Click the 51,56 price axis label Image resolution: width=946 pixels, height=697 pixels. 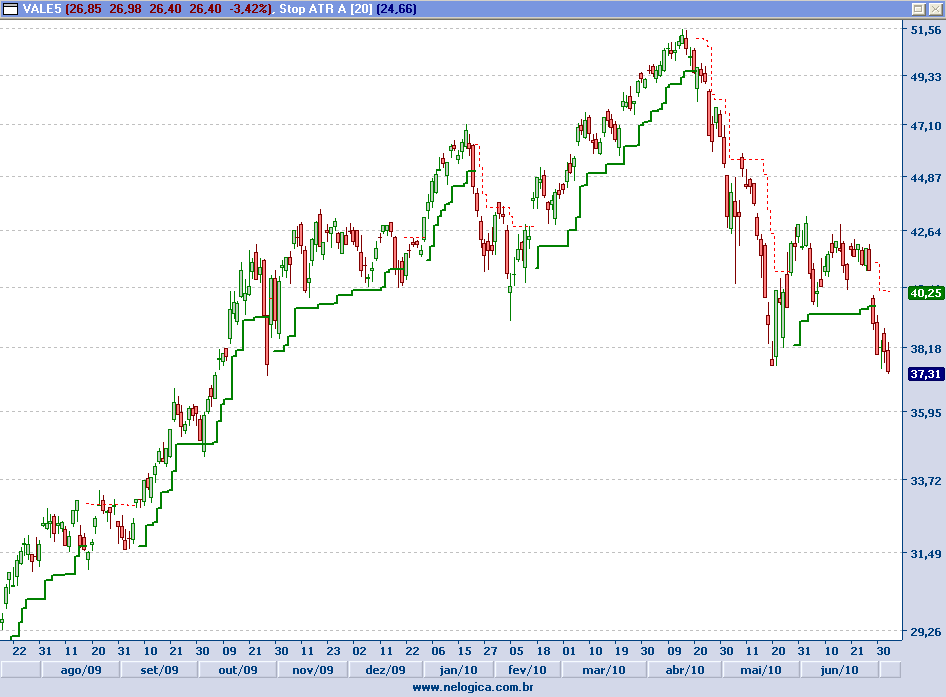(925, 30)
